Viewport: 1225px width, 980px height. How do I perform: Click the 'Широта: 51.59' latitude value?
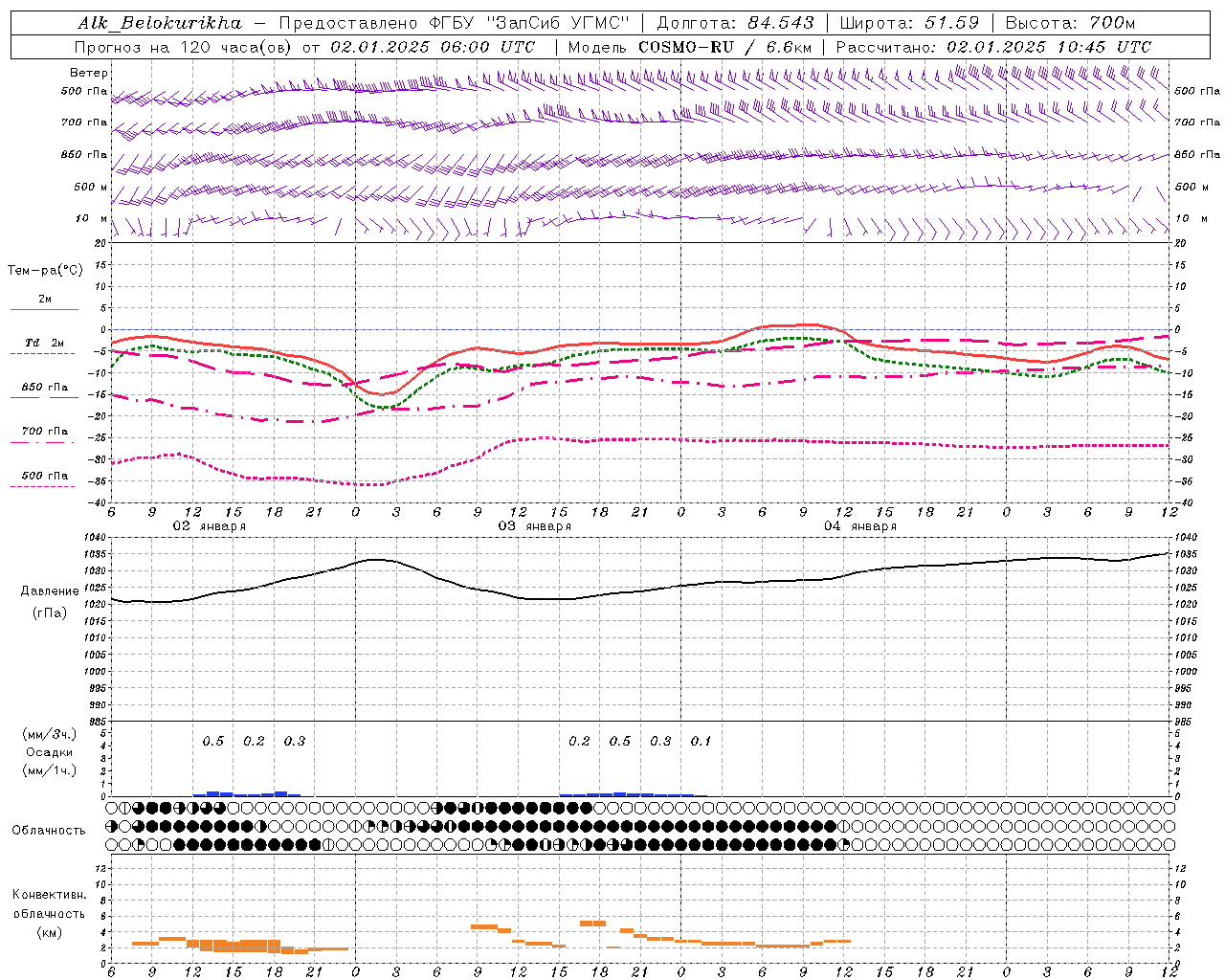click(909, 23)
